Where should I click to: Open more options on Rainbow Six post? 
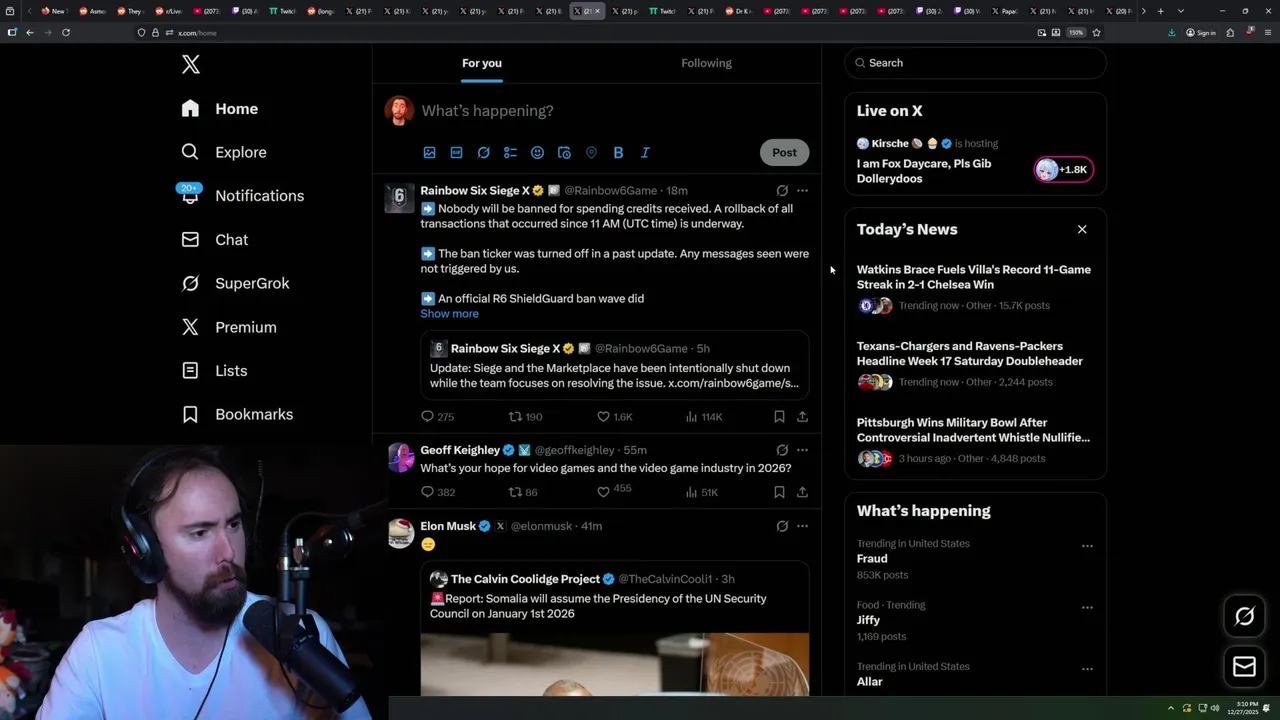click(802, 191)
